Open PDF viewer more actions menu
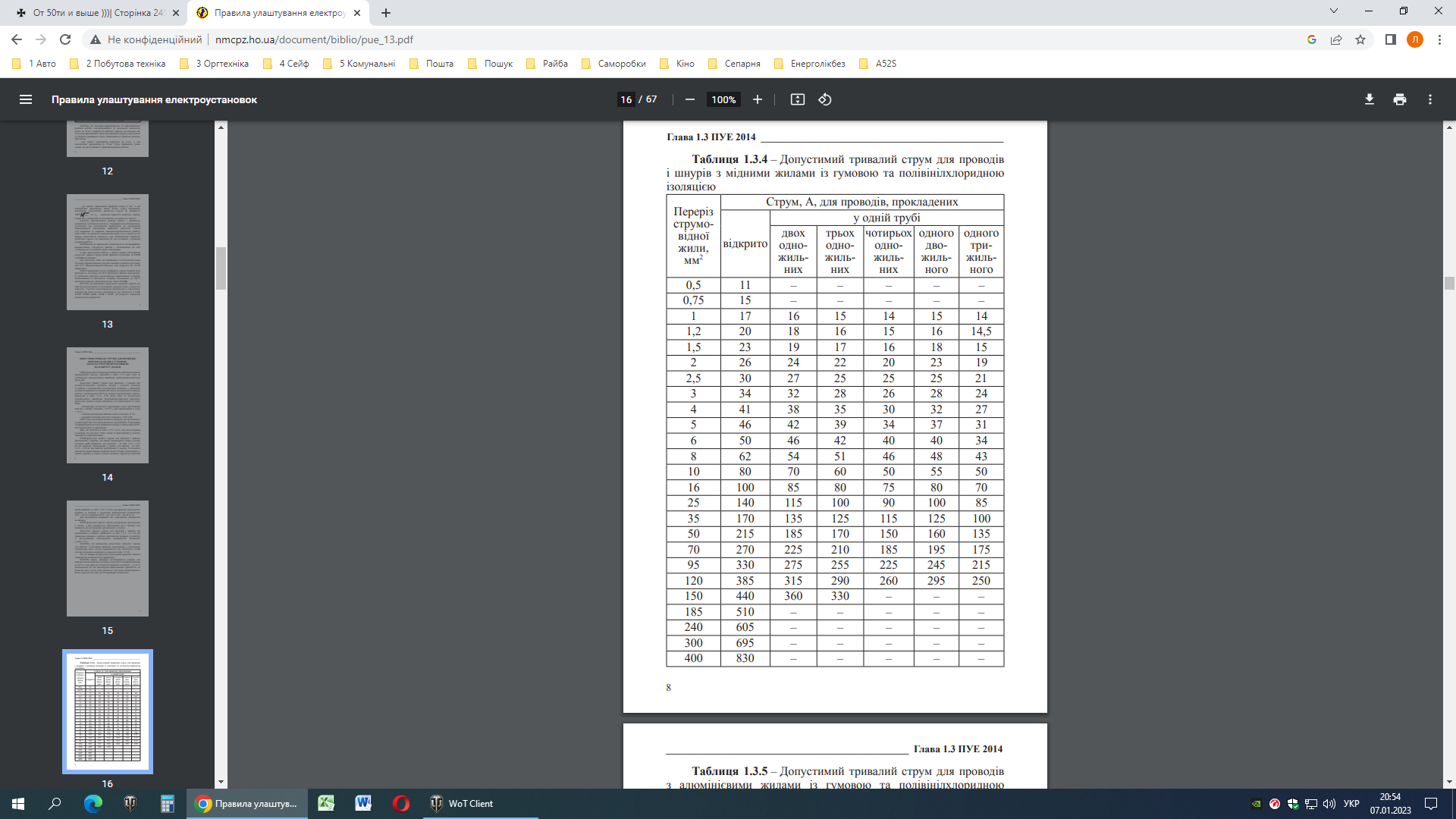Viewport: 1456px width, 819px height. [x=1429, y=99]
